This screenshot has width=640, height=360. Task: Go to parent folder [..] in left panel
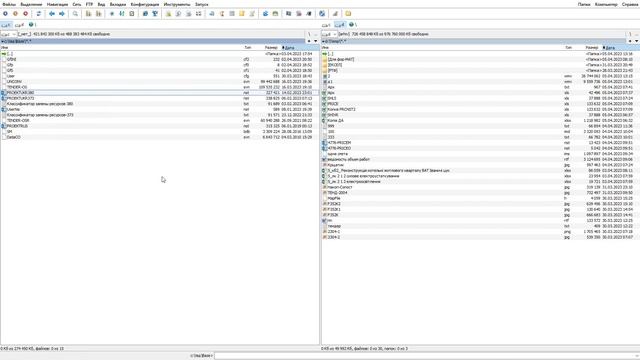click(160, 53)
